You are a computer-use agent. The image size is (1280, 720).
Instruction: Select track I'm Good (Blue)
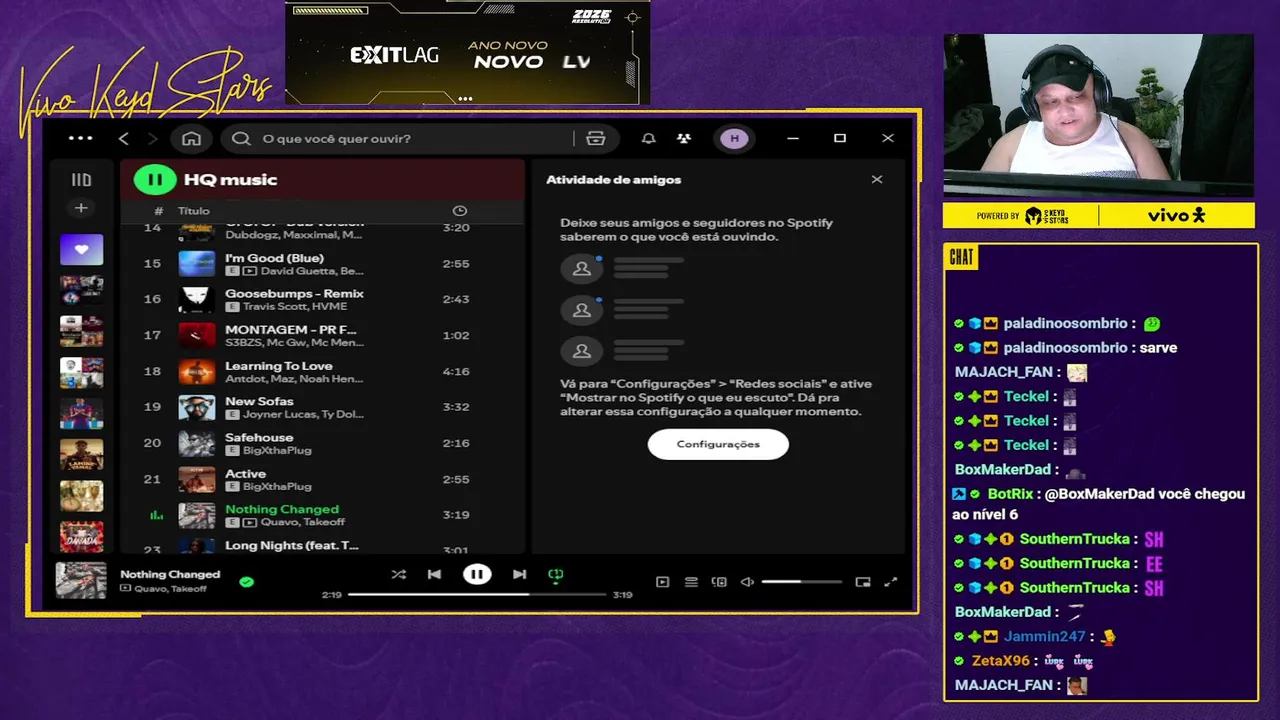pyautogui.click(x=322, y=264)
